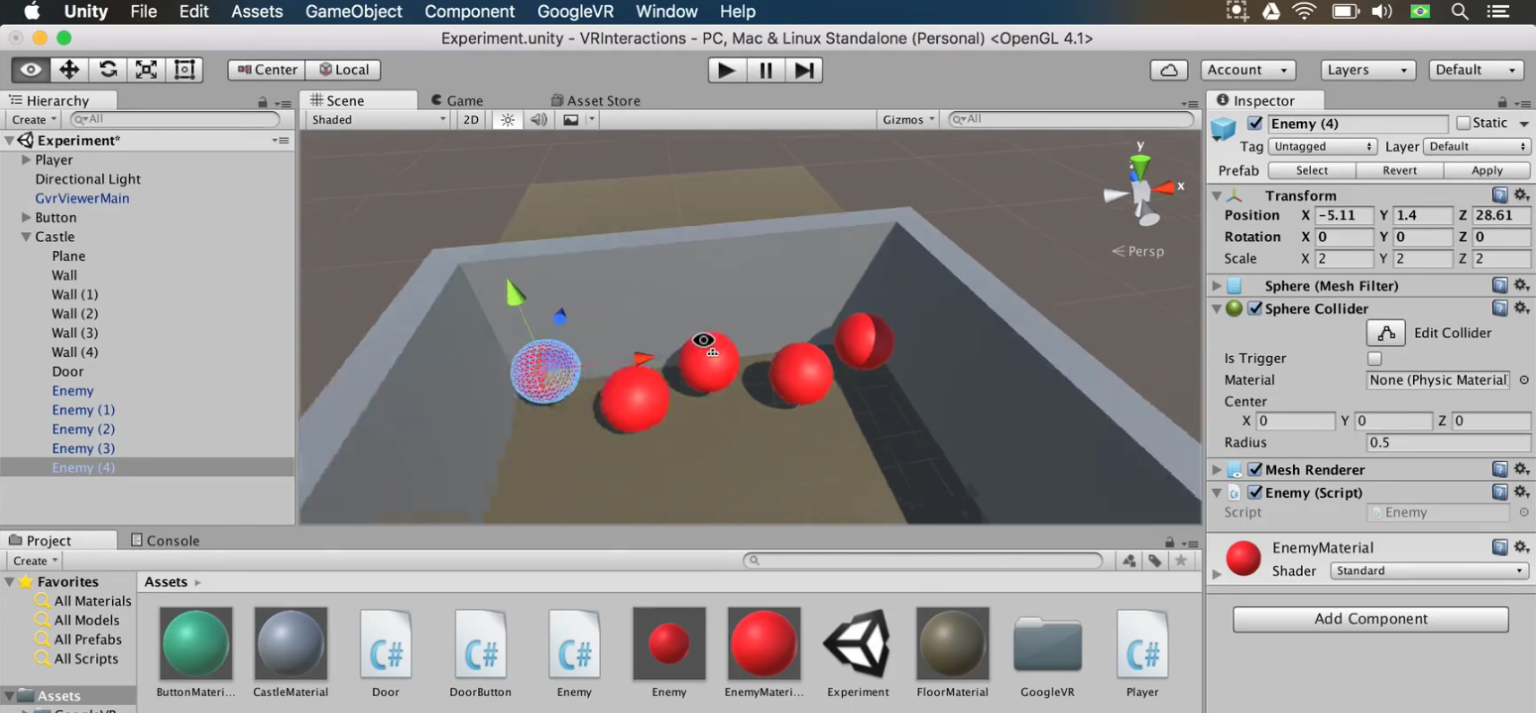Open the Shaded draw mode dropdown
1536x713 pixels.
(x=375, y=119)
